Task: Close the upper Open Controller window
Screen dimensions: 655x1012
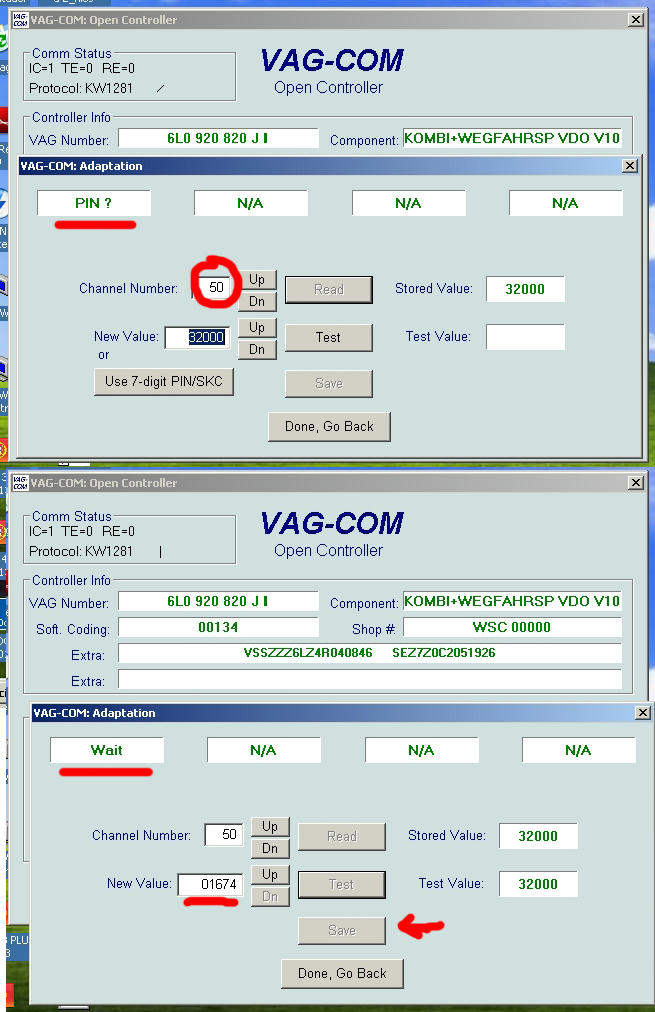Action: pyautogui.click(x=636, y=19)
